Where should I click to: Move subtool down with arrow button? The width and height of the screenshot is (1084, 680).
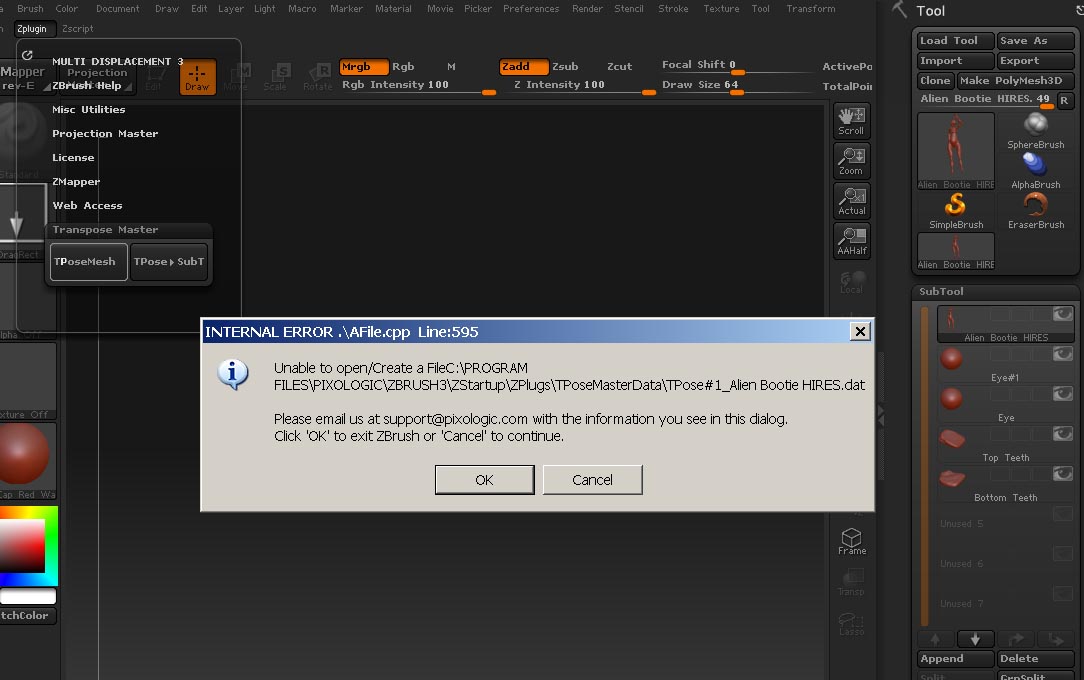[975, 639]
